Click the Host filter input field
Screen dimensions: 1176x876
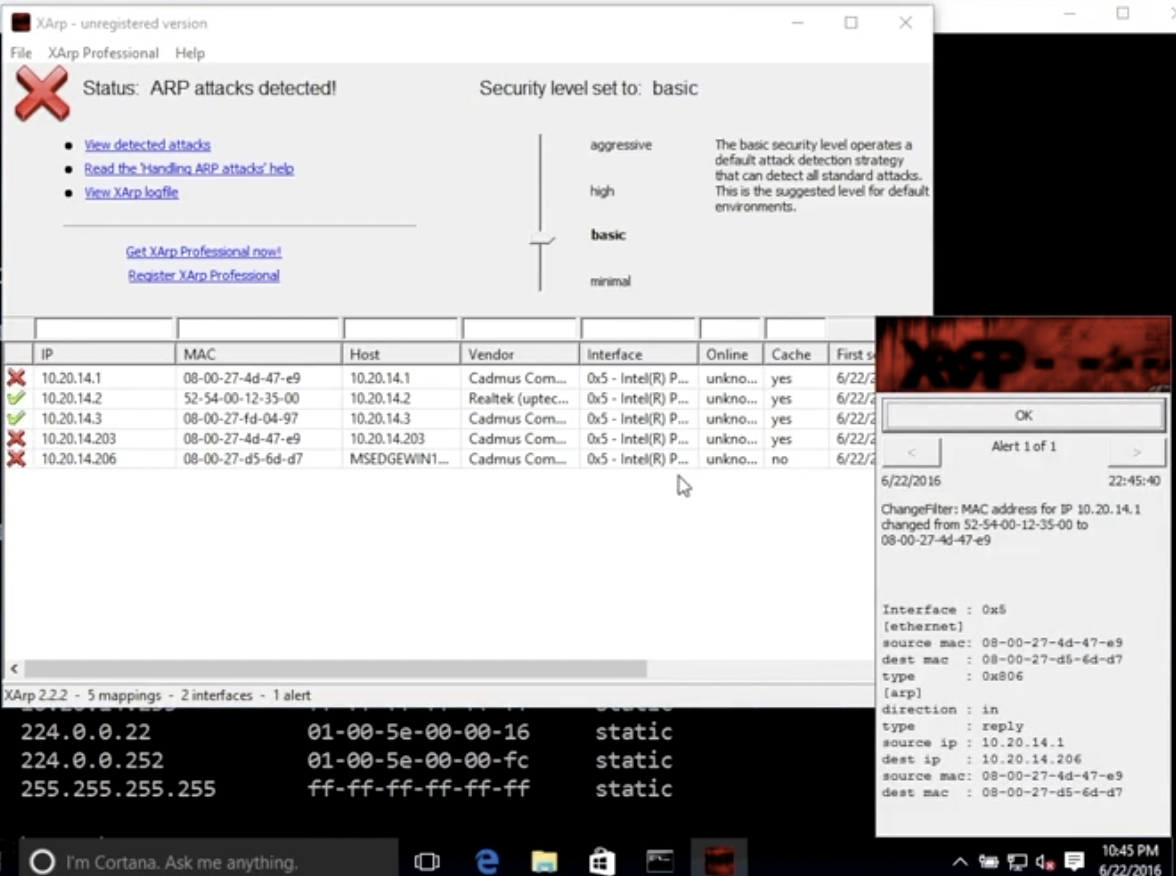point(400,328)
